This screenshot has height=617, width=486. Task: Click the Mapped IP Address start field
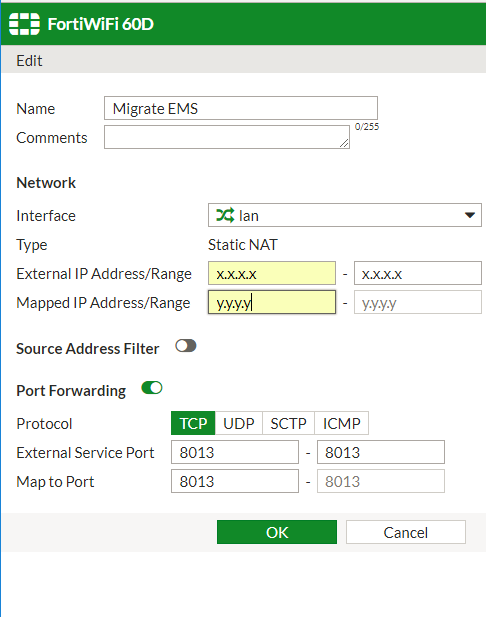click(272, 302)
